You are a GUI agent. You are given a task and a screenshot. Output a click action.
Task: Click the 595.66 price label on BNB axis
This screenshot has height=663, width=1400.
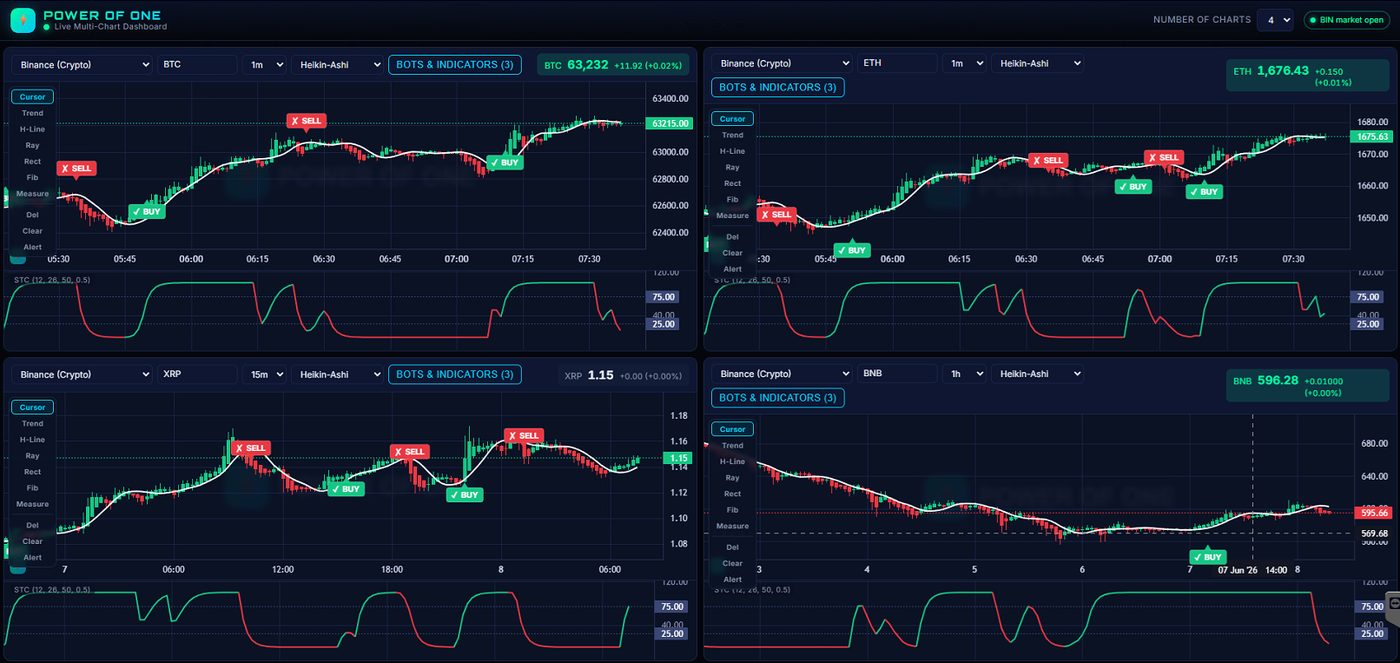click(1372, 512)
